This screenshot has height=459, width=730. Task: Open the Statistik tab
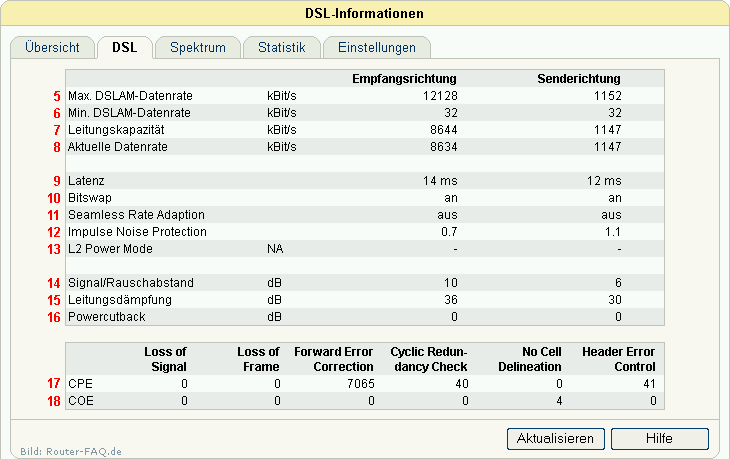pyautogui.click(x=282, y=47)
